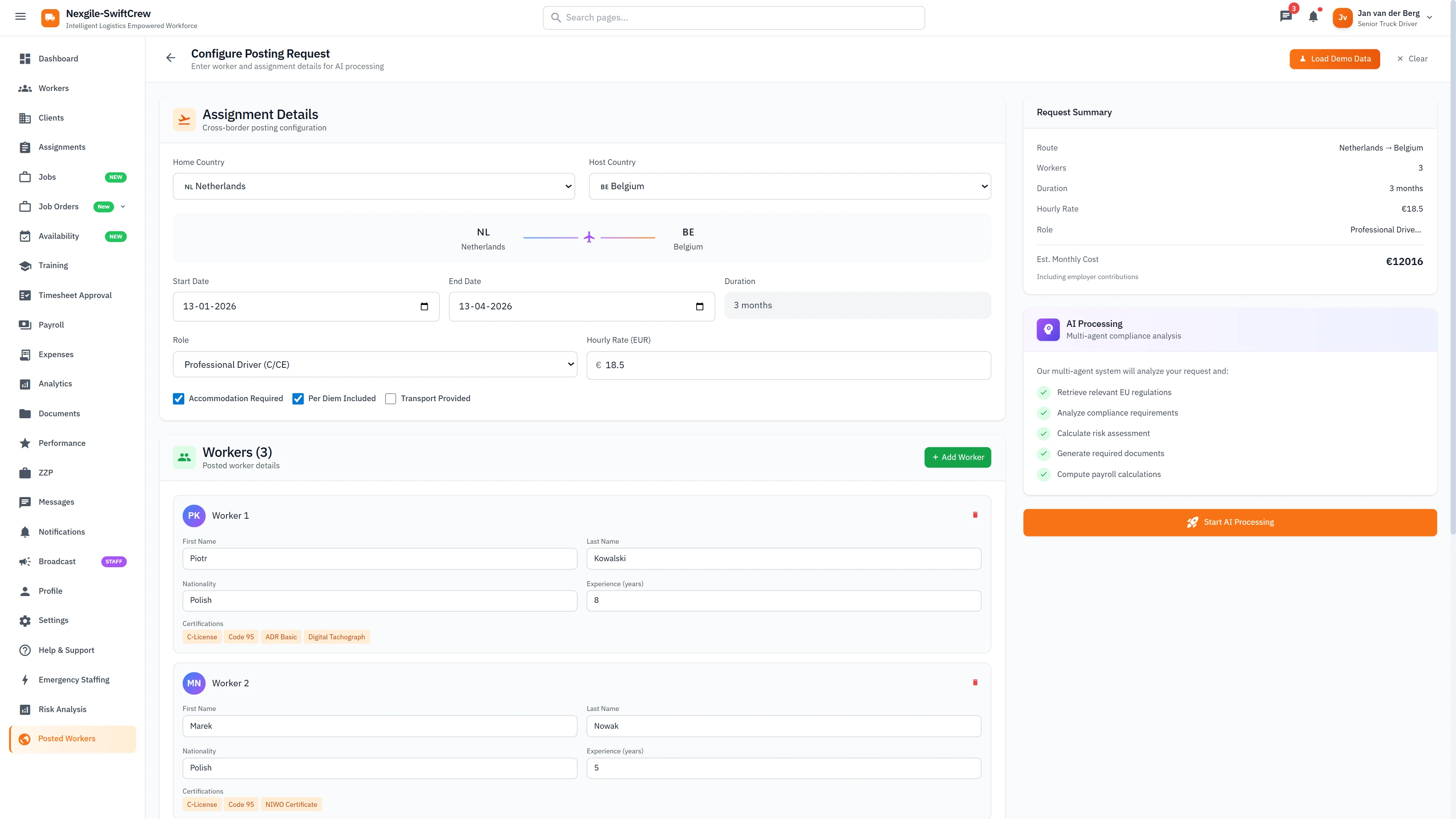
Task: Uncheck Accommodation Required
Action: 178,399
